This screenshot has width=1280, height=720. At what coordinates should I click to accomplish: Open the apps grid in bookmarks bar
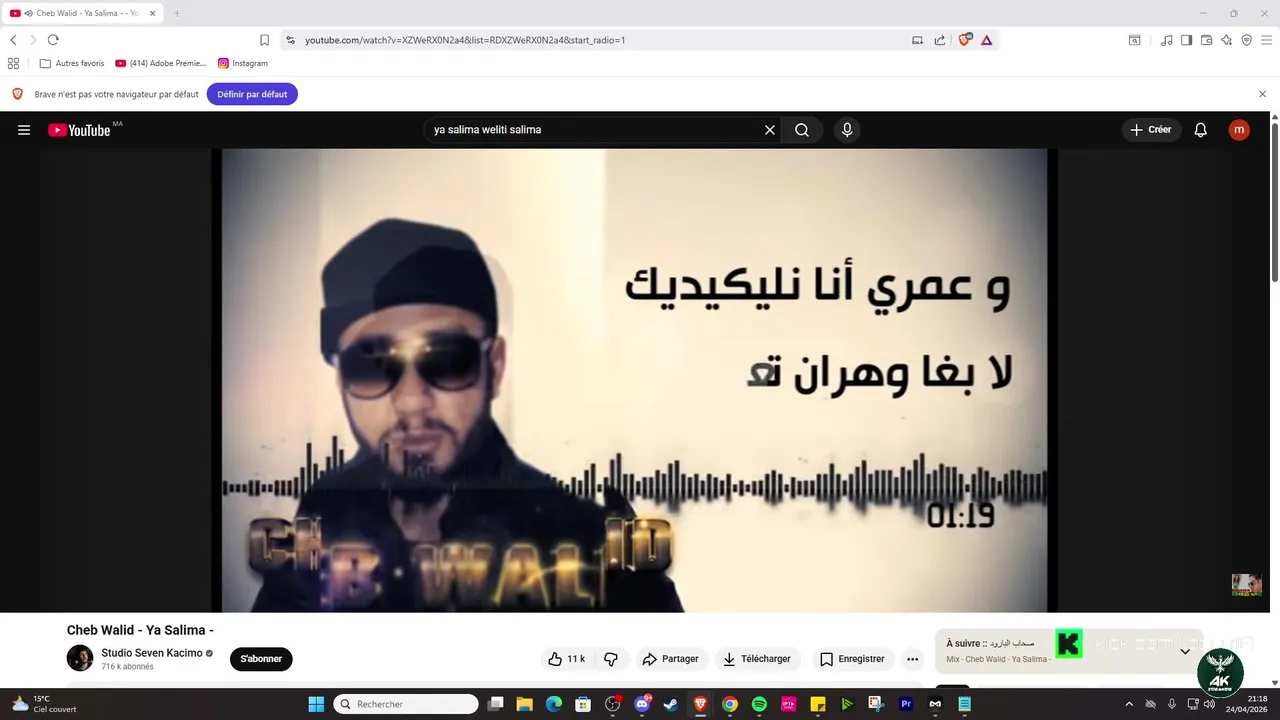point(13,63)
